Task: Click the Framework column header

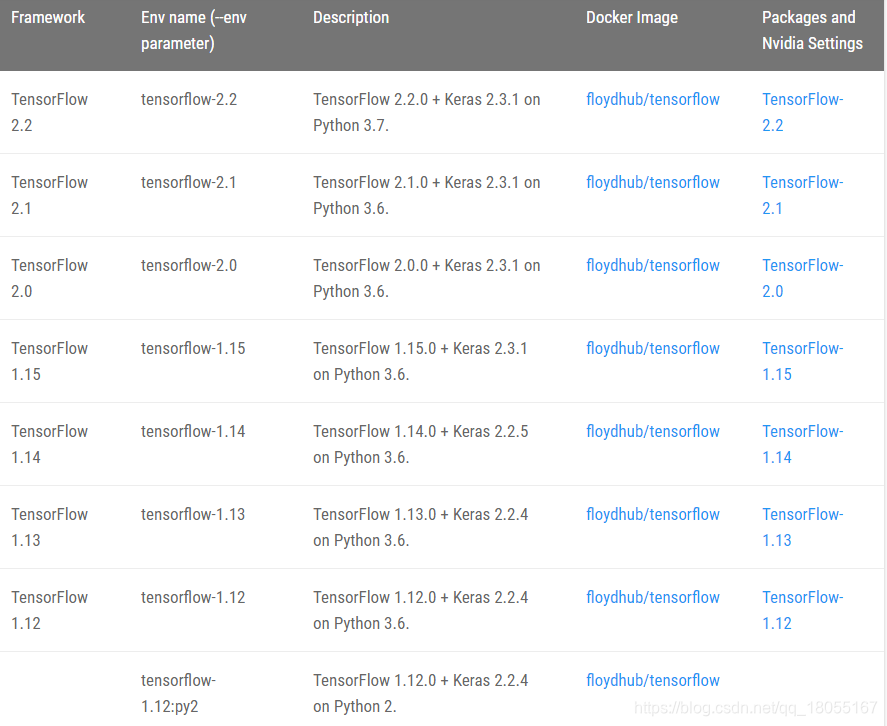Action: [48, 18]
